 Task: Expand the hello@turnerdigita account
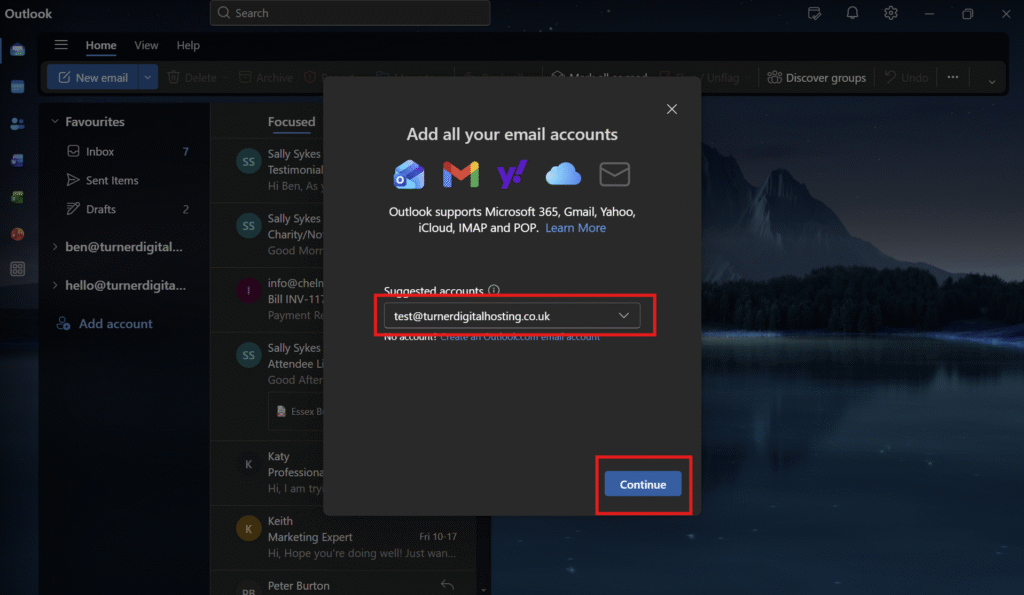click(x=55, y=285)
